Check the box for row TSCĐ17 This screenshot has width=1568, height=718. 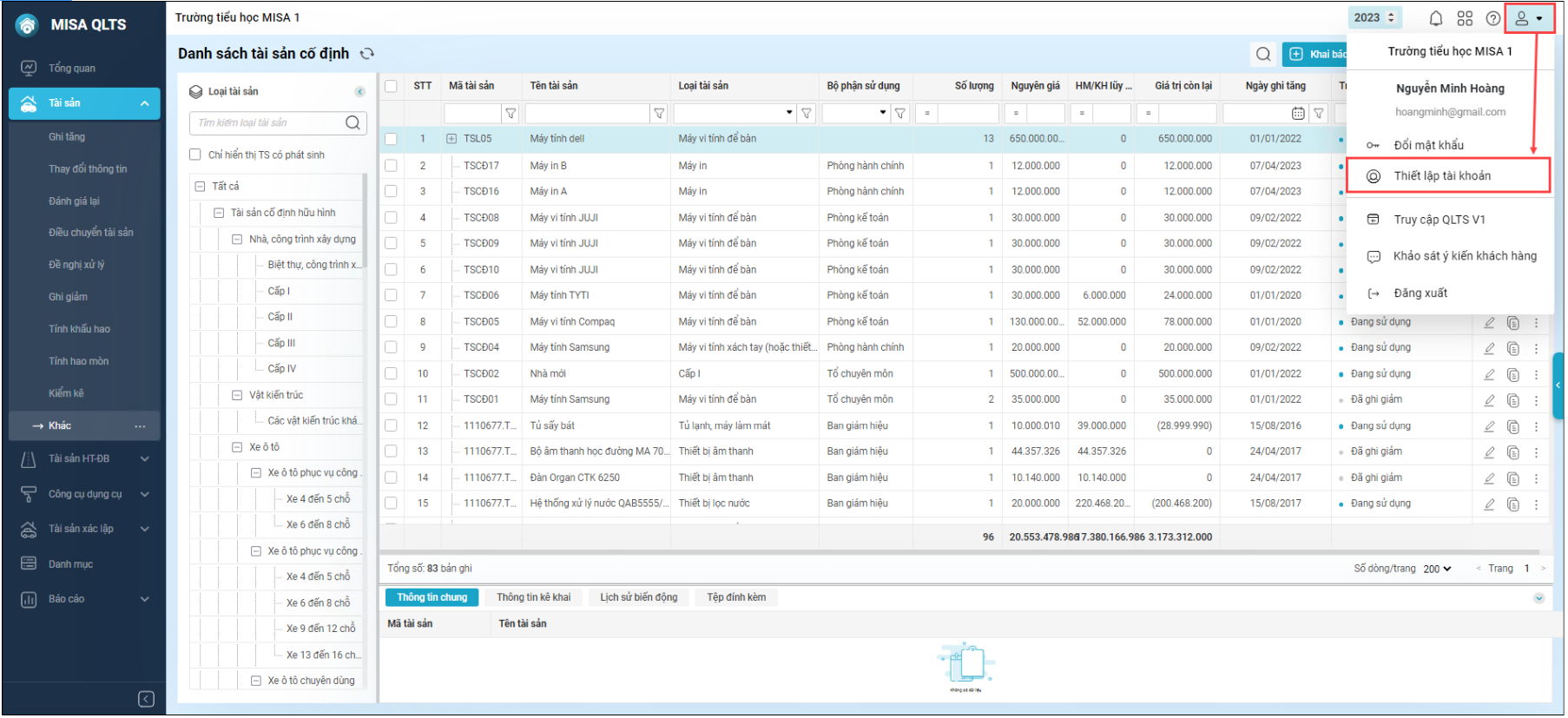pos(391,165)
